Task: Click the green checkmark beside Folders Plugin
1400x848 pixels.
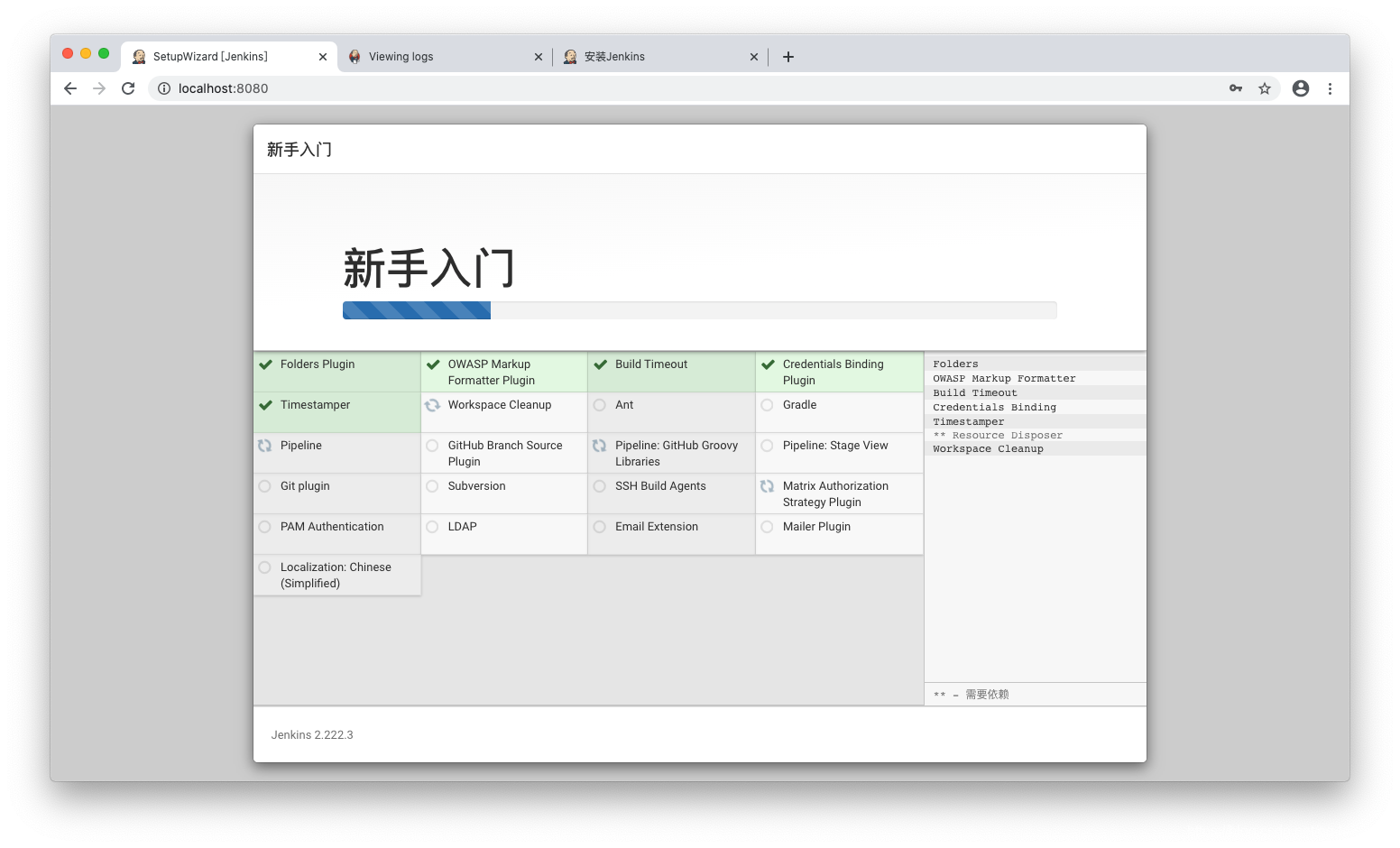Action: (265, 364)
